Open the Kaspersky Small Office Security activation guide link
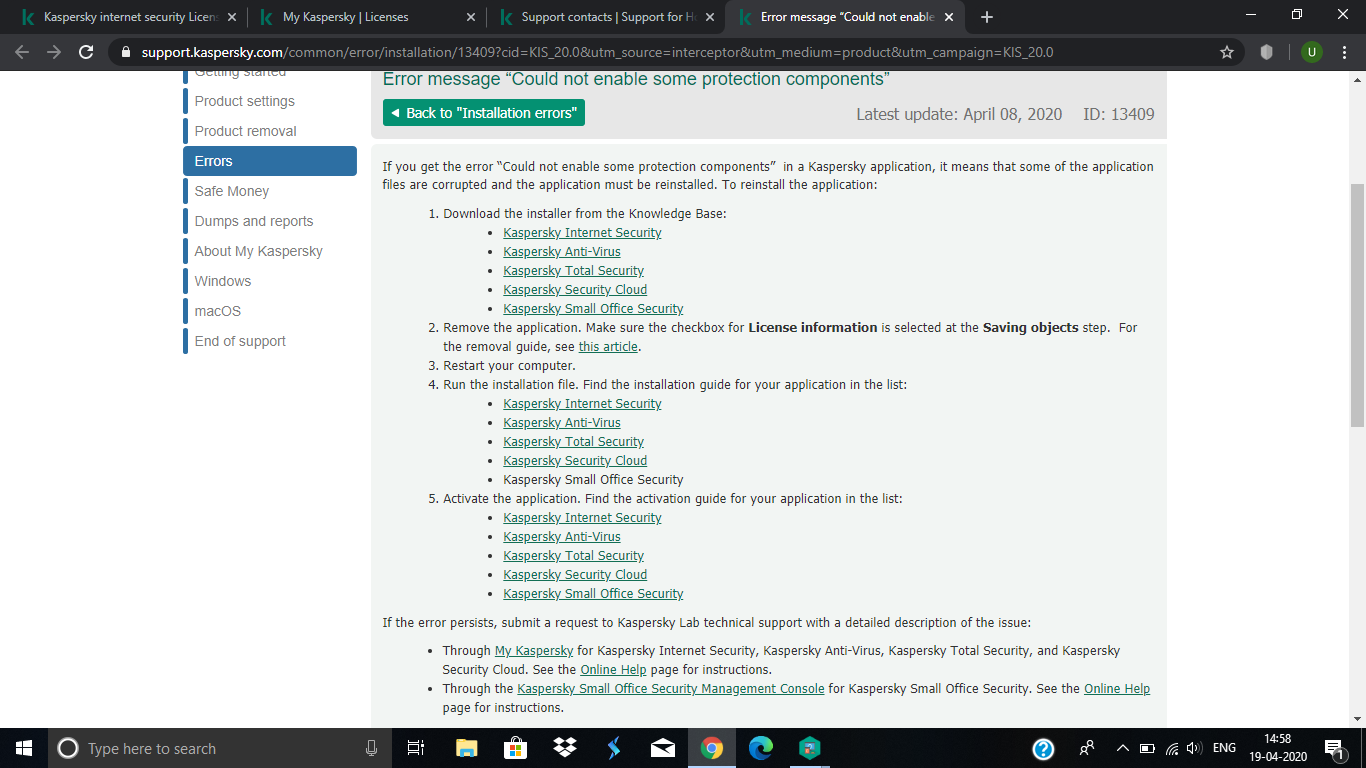 (593, 594)
